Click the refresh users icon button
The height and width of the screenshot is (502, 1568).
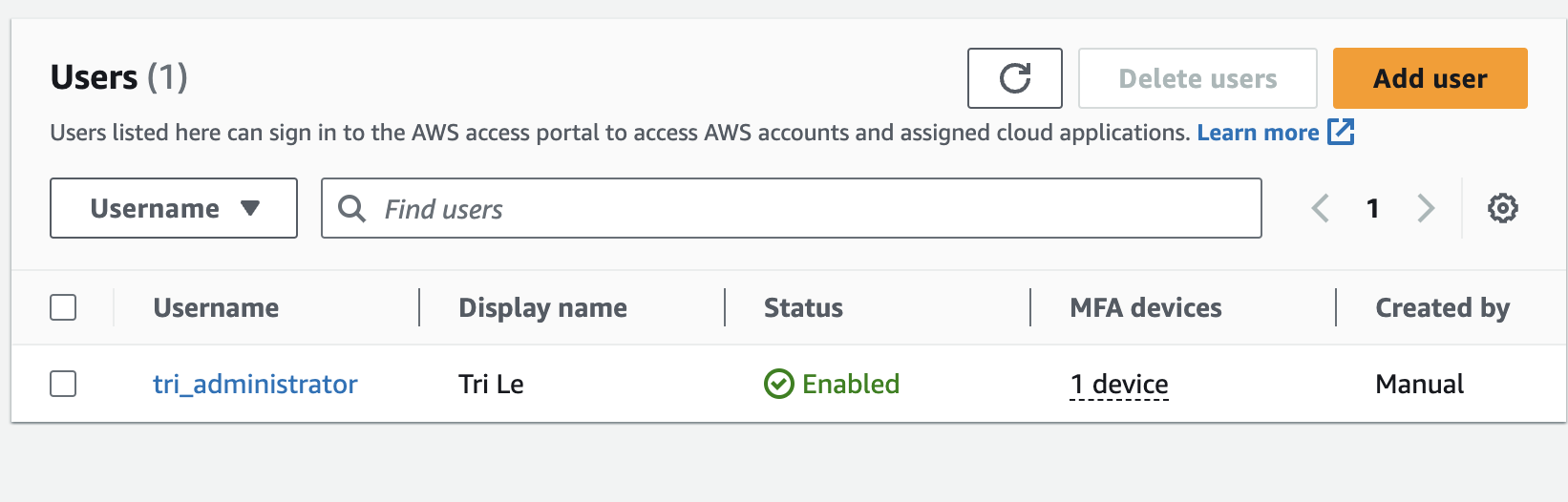(x=1014, y=78)
